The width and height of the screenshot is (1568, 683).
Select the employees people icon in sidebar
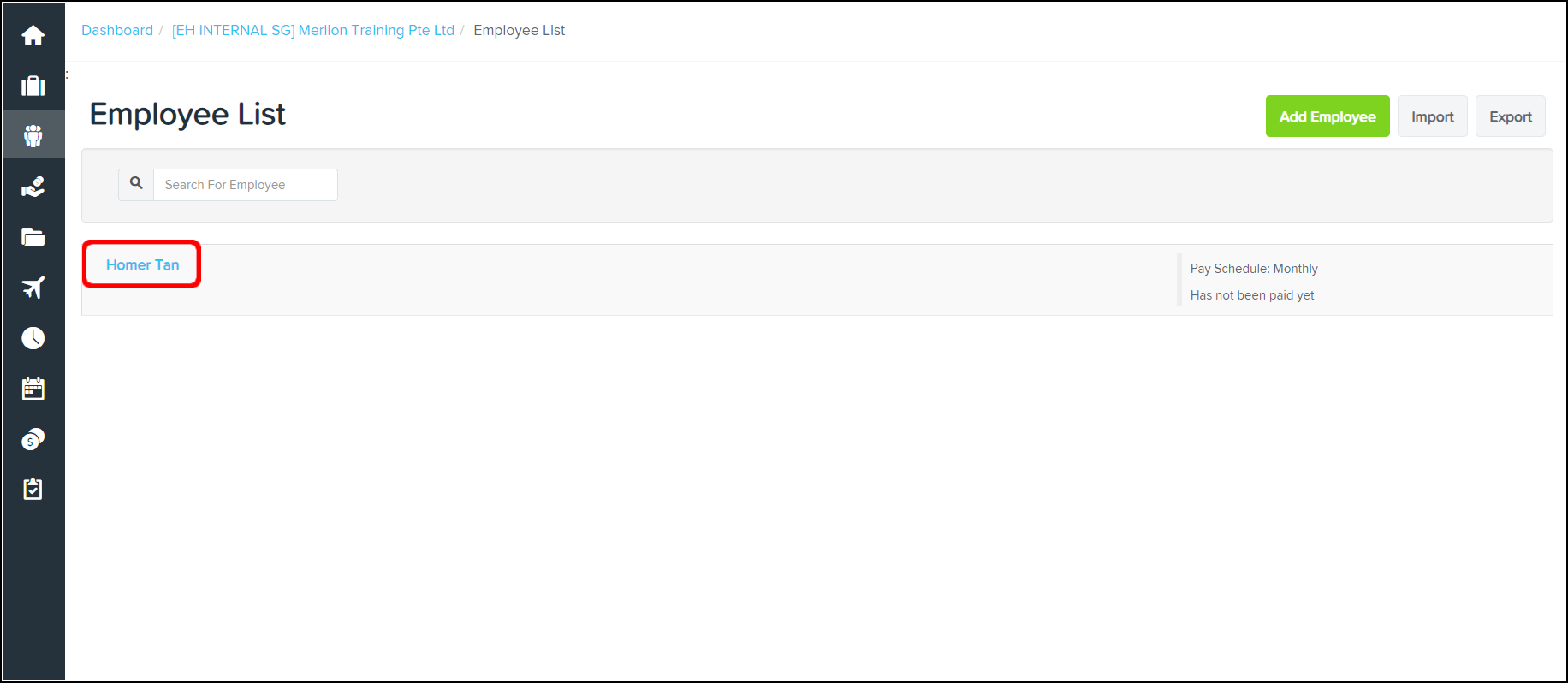pos(33,135)
